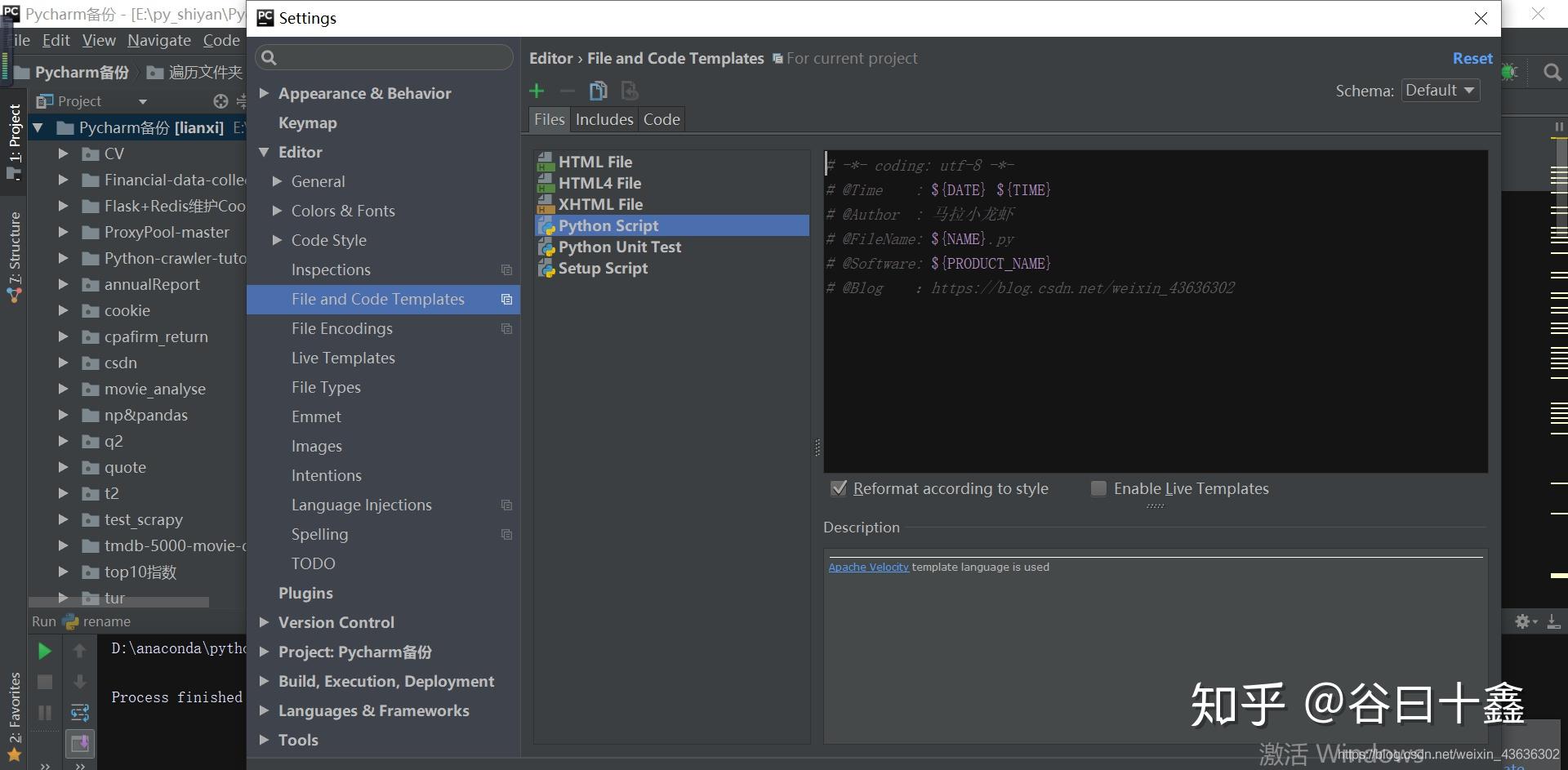Image resolution: width=1568 pixels, height=770 pixels.
Task: Click the project-level icon beside Inspections
Action: point(506,270)
